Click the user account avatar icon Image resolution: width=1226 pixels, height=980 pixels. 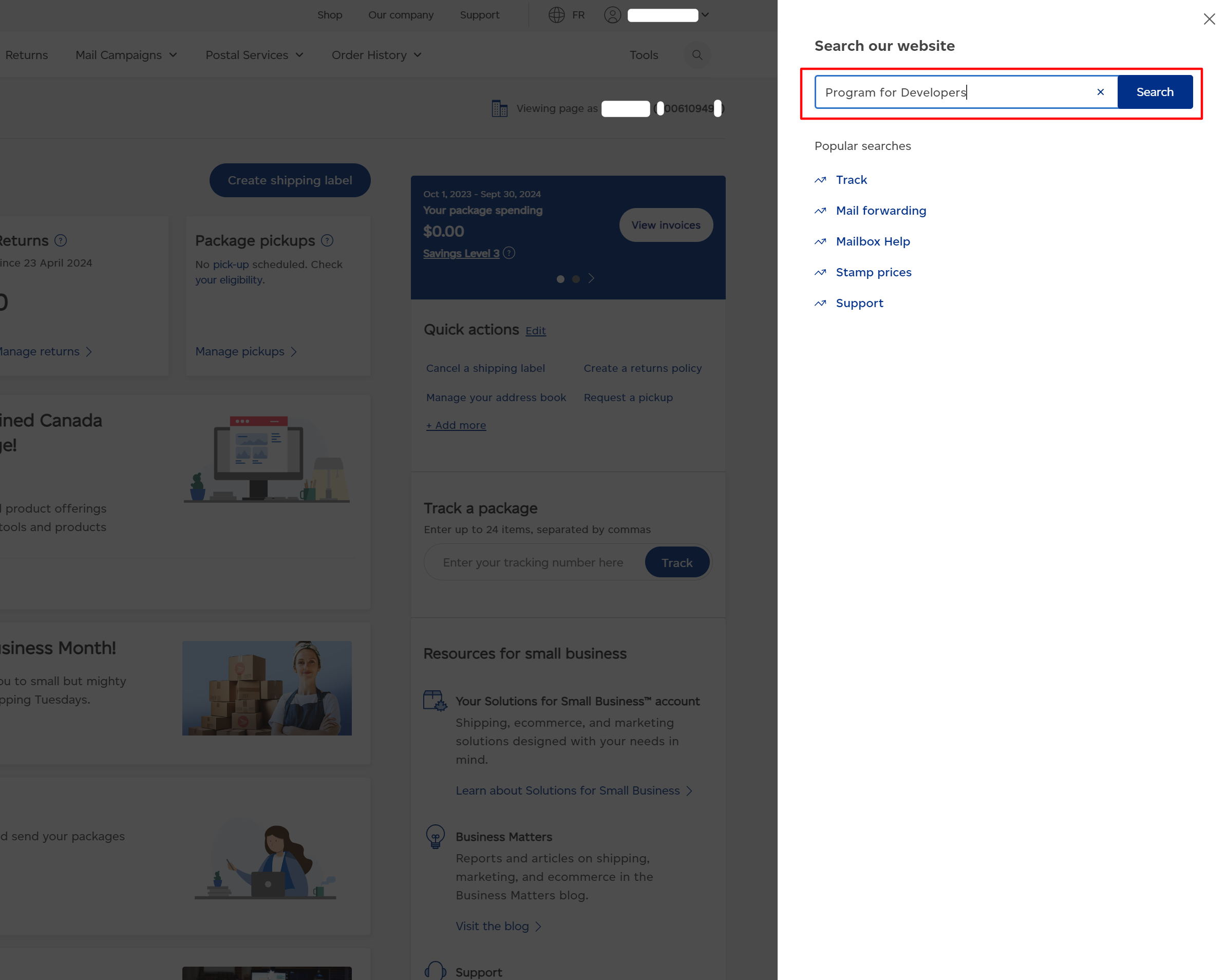point(612,15)
